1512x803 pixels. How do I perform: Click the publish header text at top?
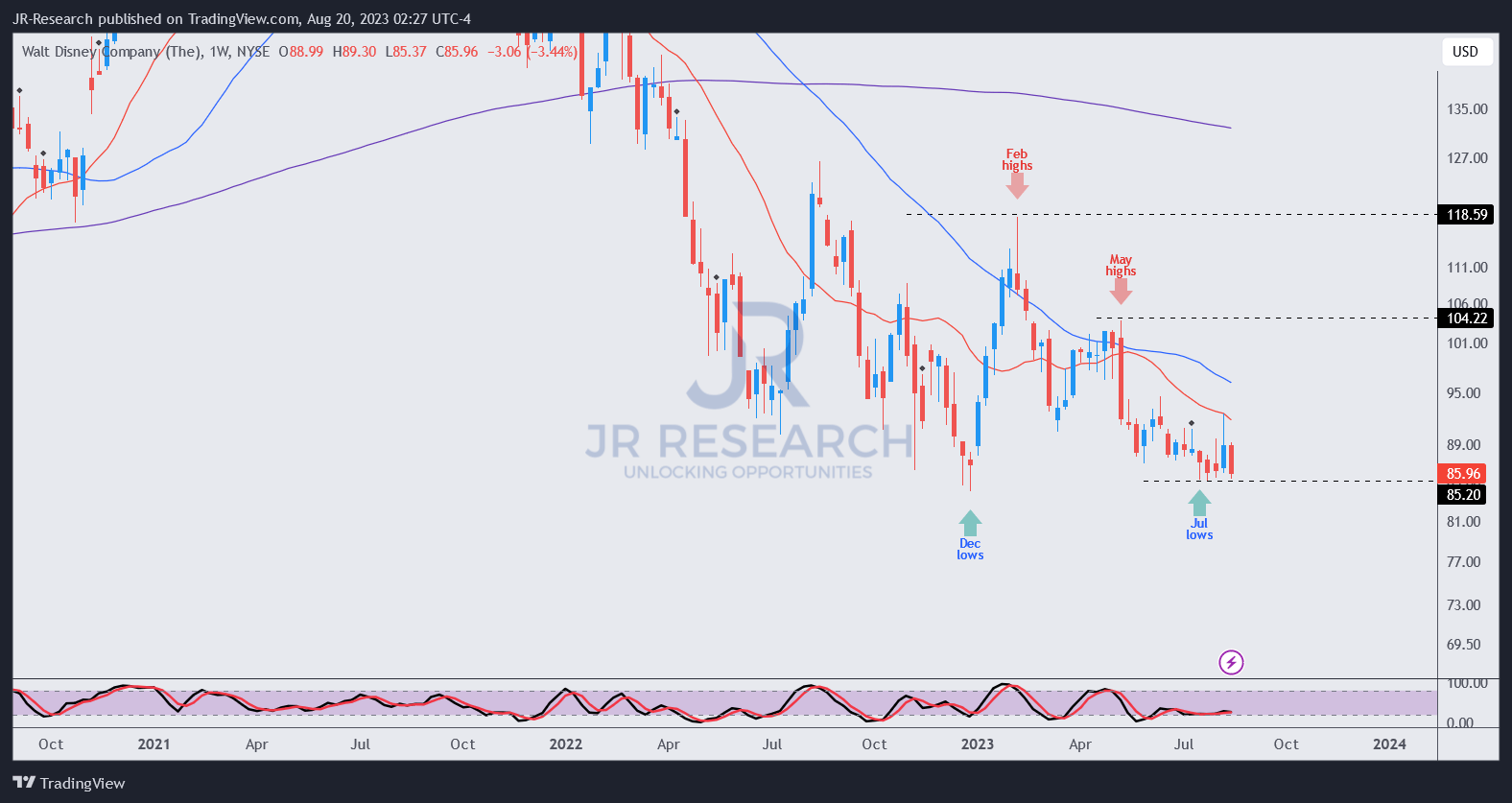coord(242,18)
